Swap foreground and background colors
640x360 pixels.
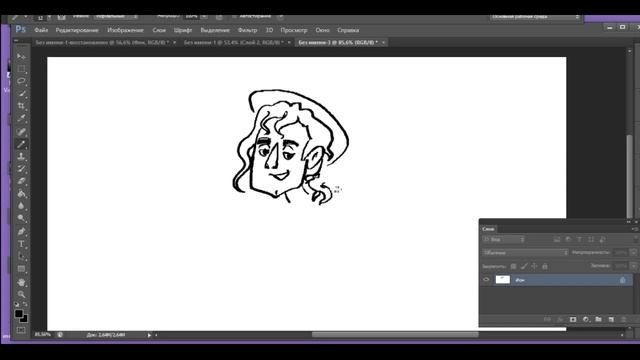(x=25, y=304)
